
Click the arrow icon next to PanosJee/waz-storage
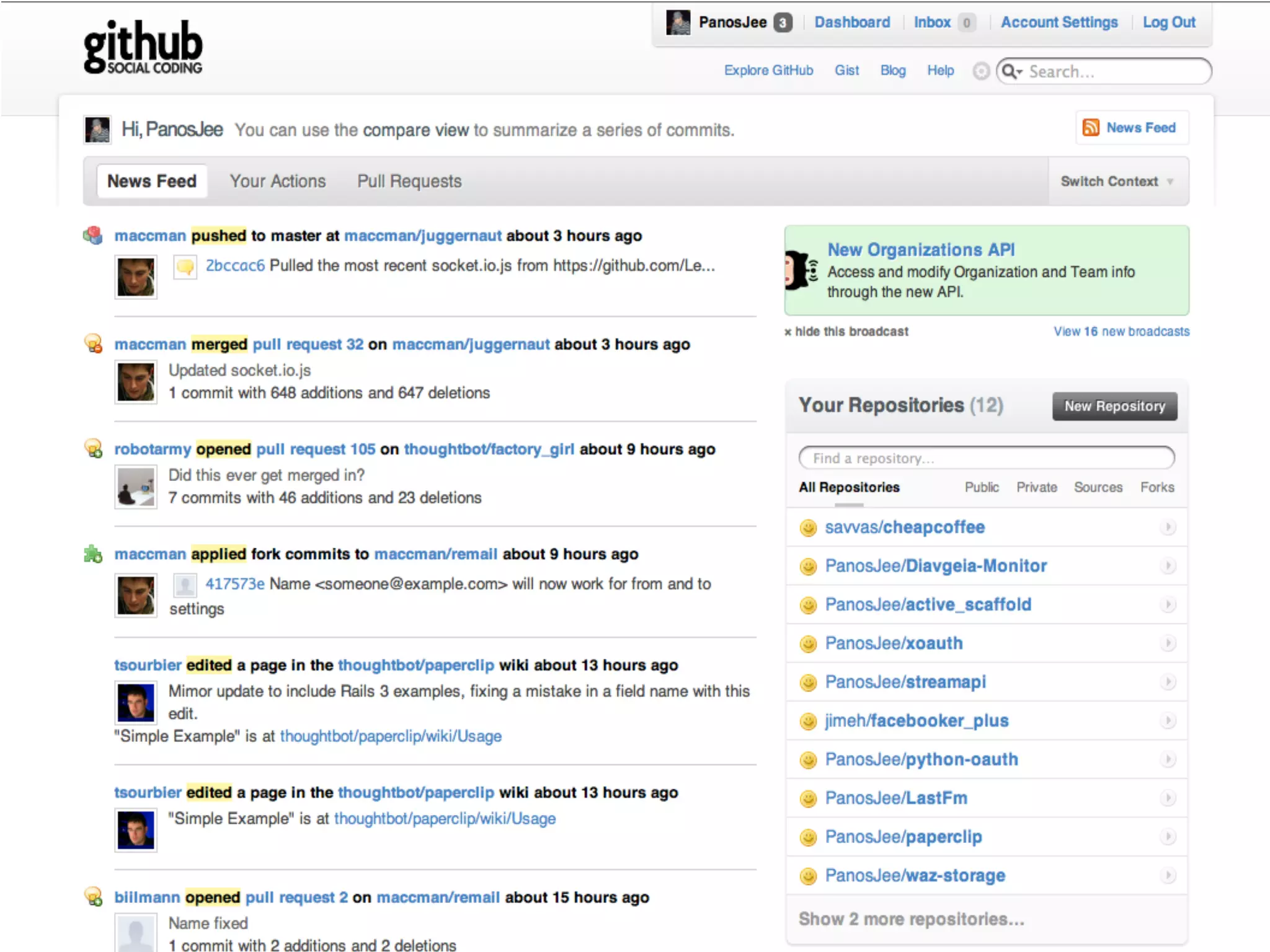(1167, 876)
